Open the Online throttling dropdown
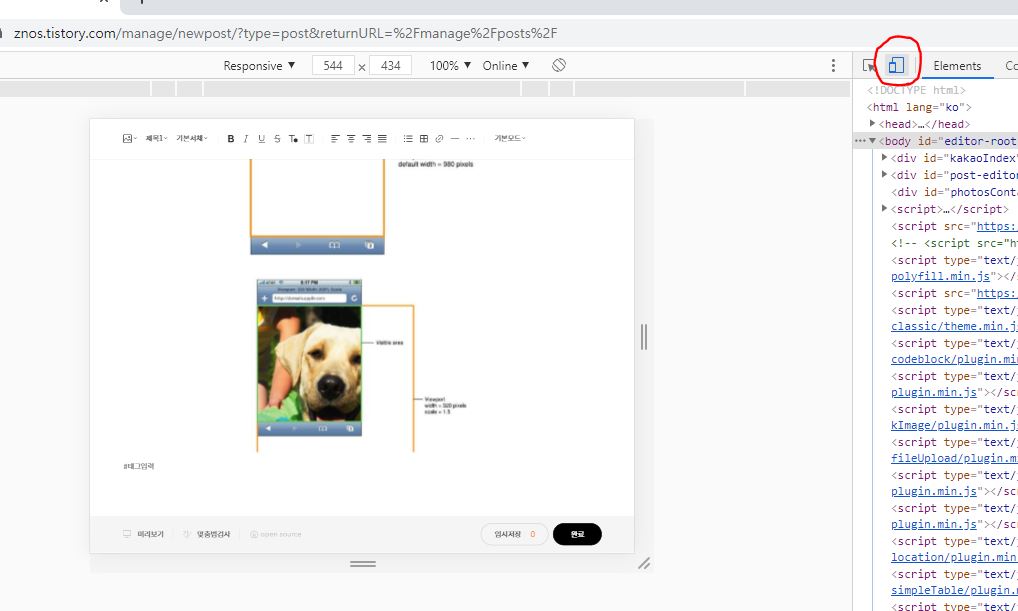1018x611 pixels. click(x=506, y=66)
